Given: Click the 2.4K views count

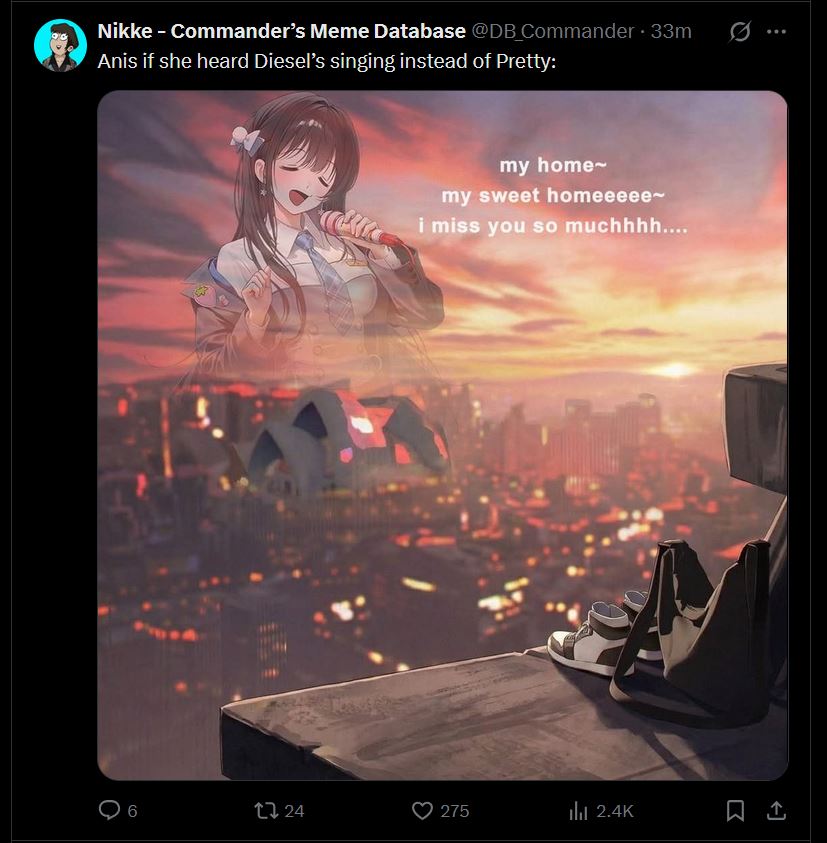Looking at the screenshot, I should 615,811.
